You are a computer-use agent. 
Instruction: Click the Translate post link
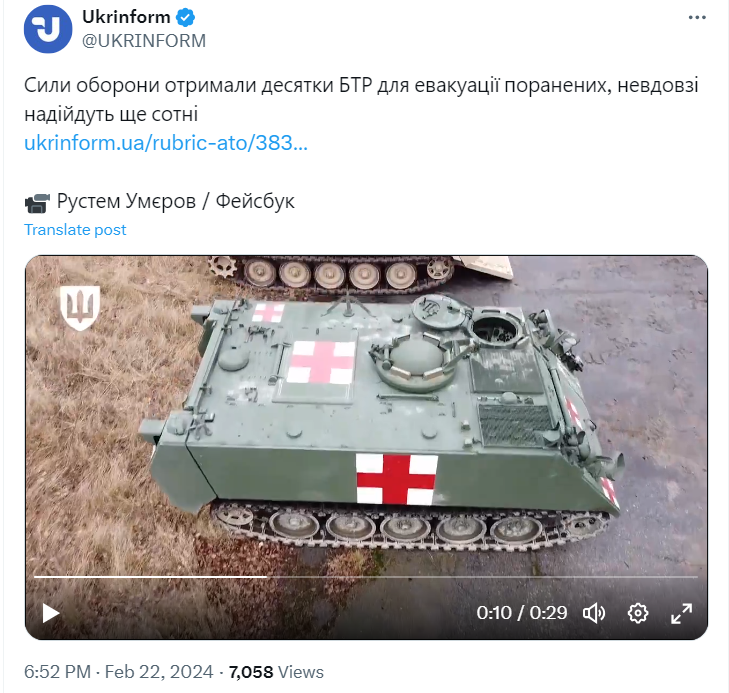tap(75, 230)
